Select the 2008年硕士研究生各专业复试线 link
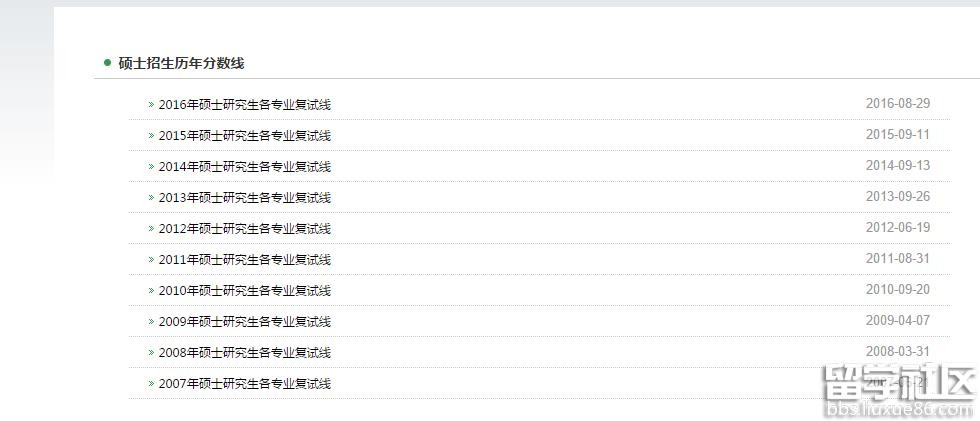This screenshot has height=421, width=980. click(244, 352)
